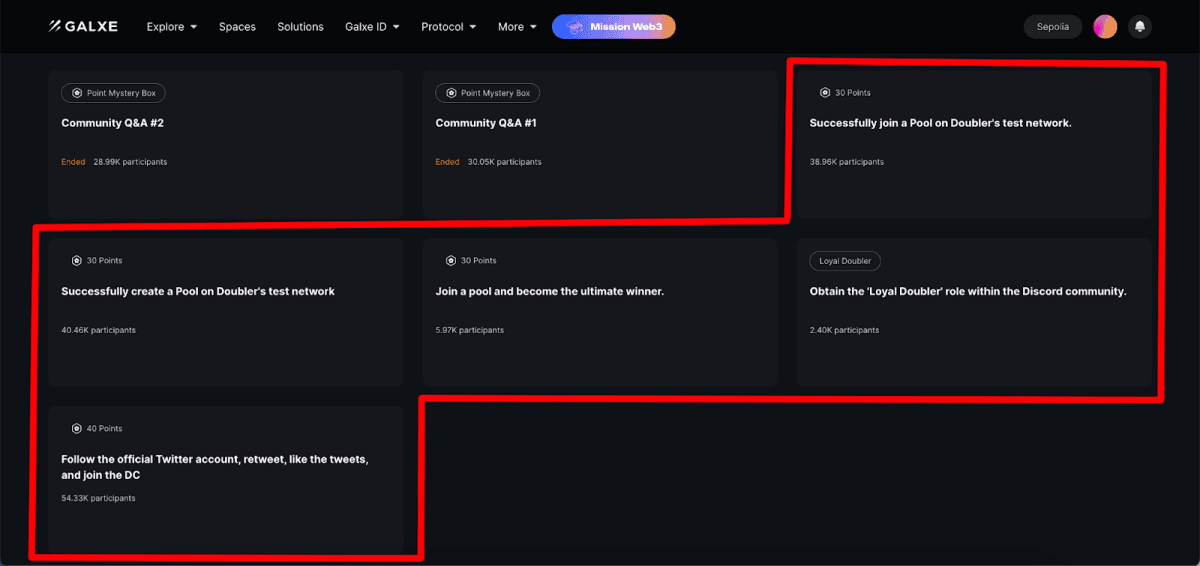Click Point Mystery Box badge on Q&A #1
Viewport: 1200px width, 566px height.
click(x=487, y=93)
